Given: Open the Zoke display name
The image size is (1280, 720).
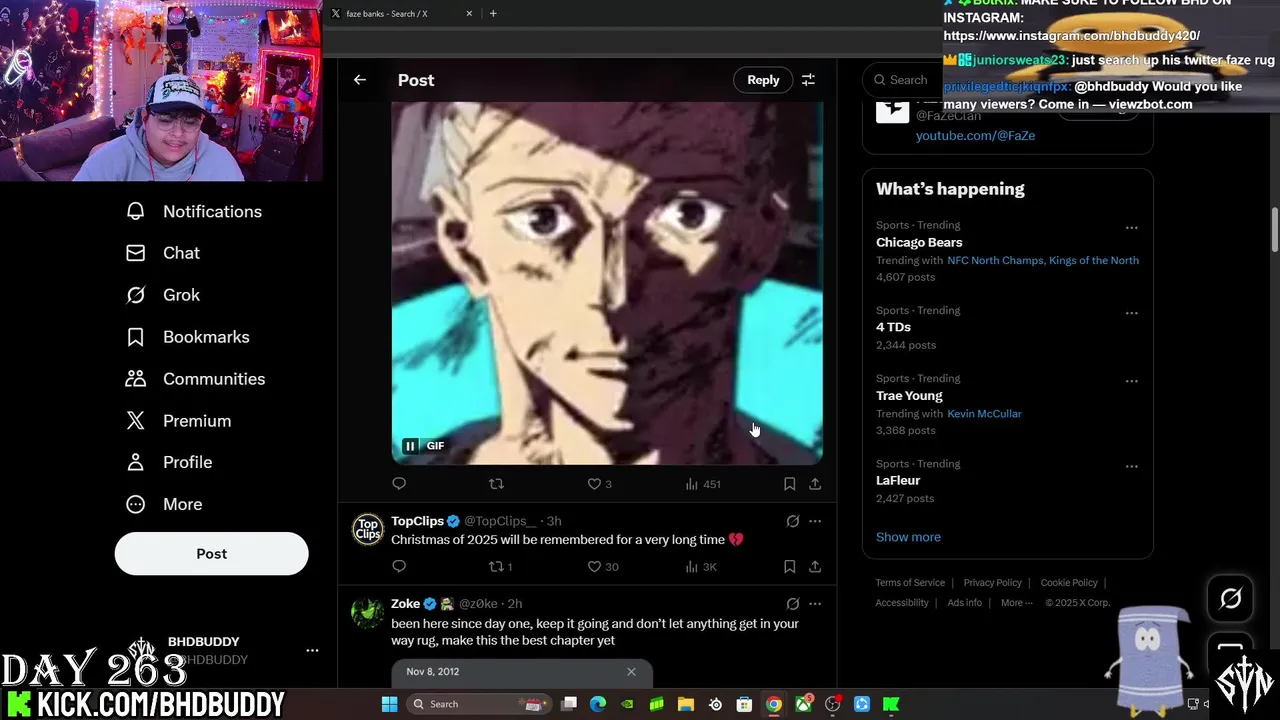Looking at the screenshot, I should click(405, 604).
